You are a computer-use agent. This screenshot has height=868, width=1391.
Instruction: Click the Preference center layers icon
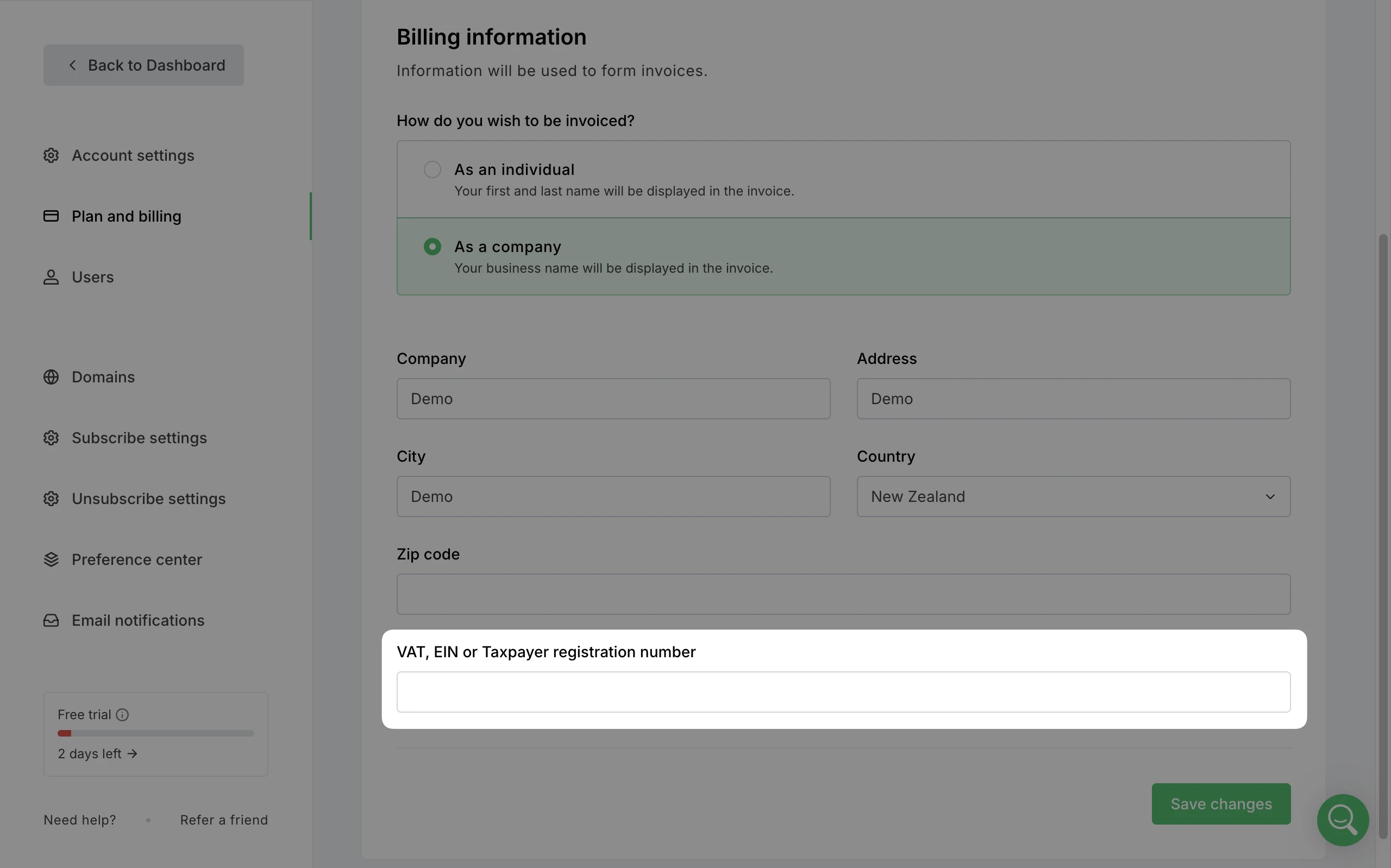click(51, 559)
